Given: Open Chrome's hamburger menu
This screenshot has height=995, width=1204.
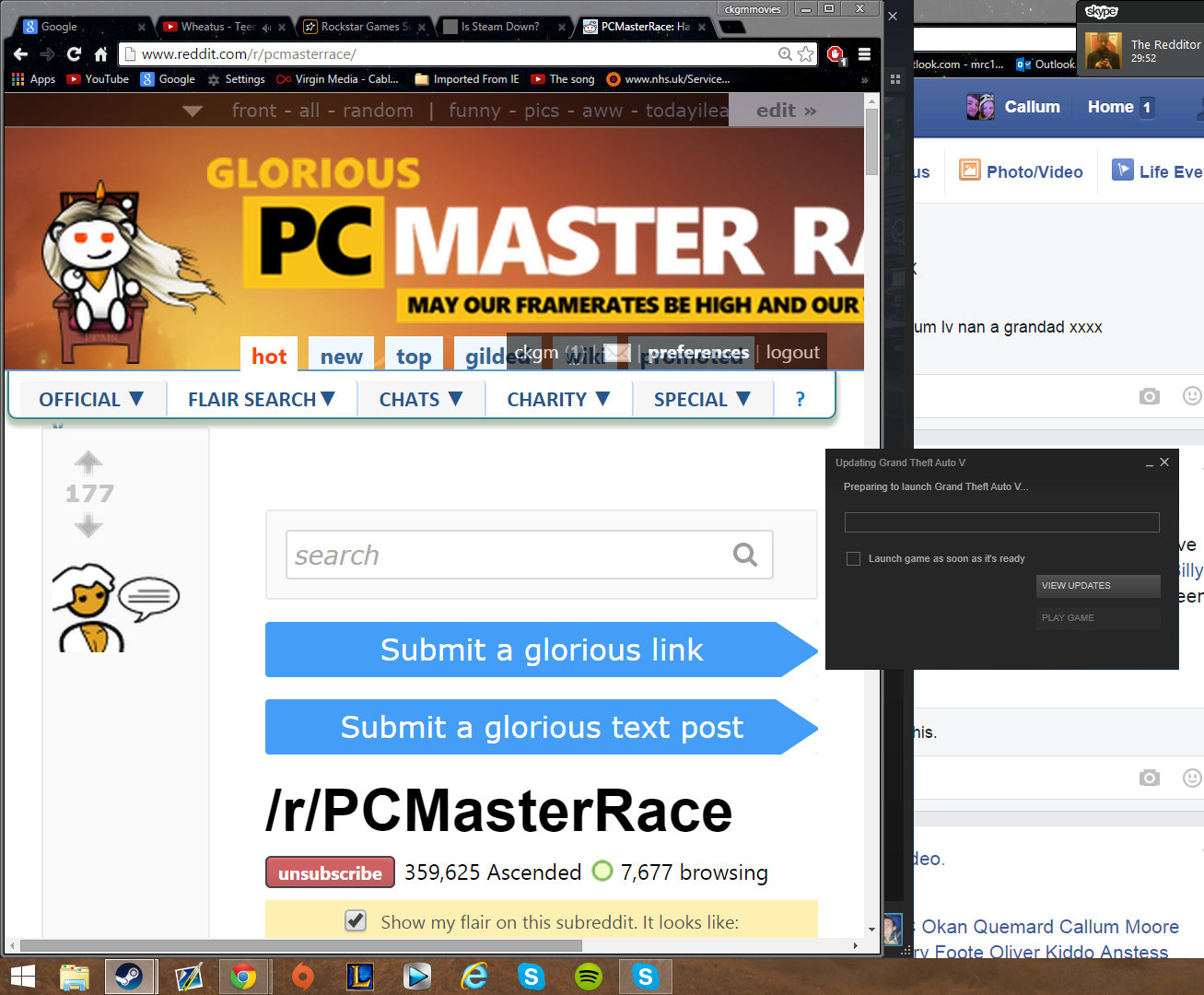Looking at the screenshot, I should click(864, 54).
